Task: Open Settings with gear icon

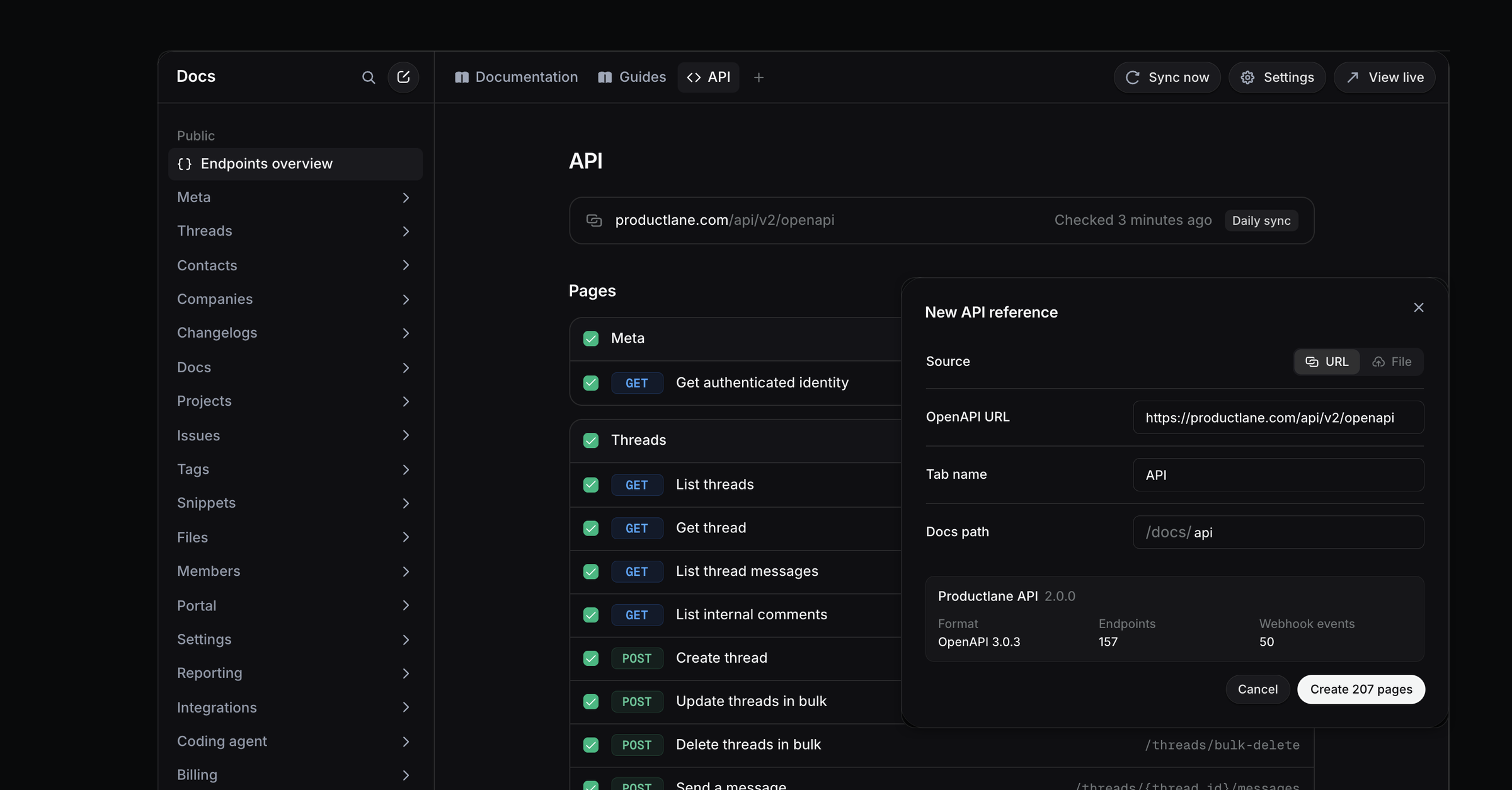Action: pyautogui.click(x=1277, y=77)
